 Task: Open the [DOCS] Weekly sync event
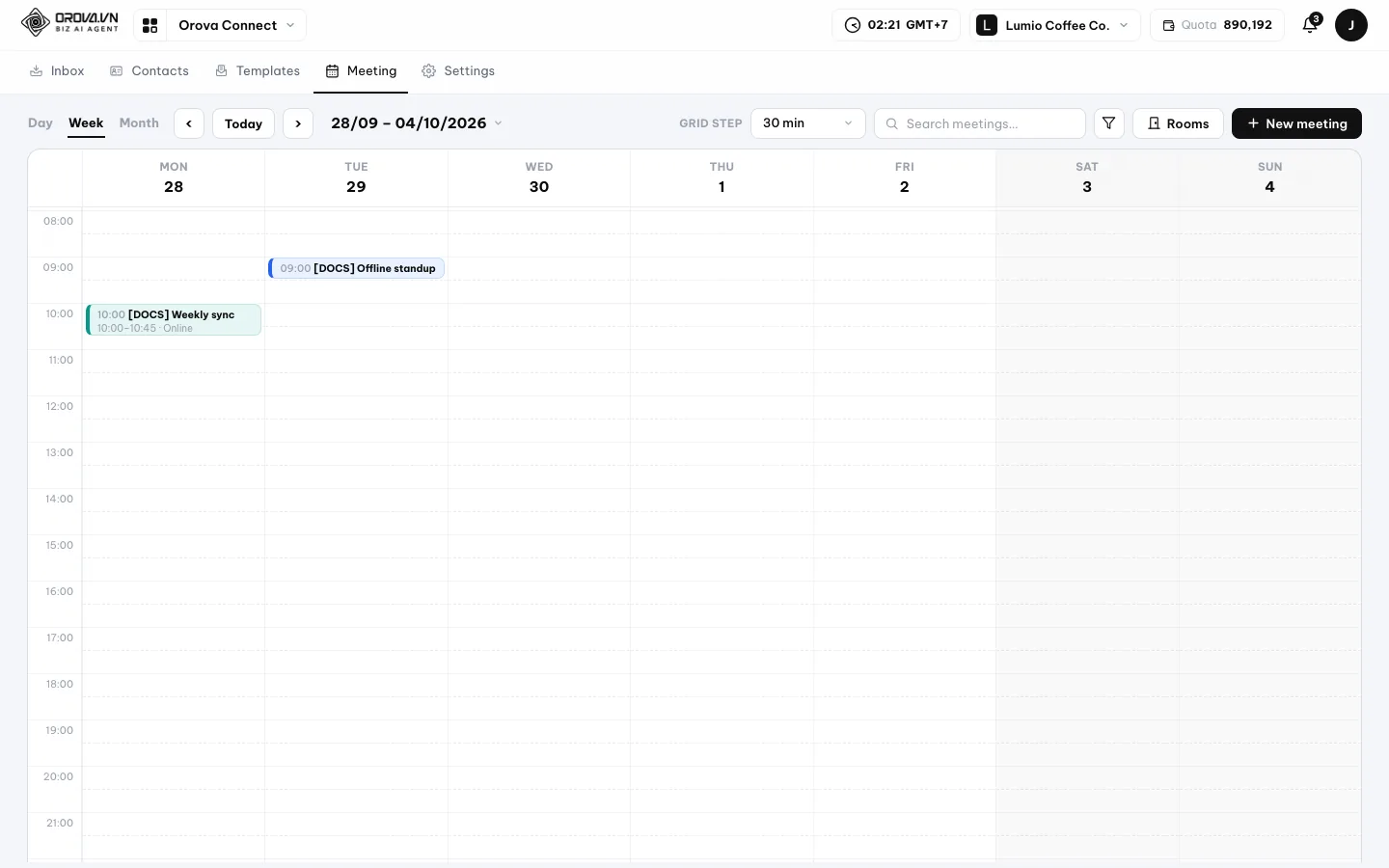pos(174,320)
